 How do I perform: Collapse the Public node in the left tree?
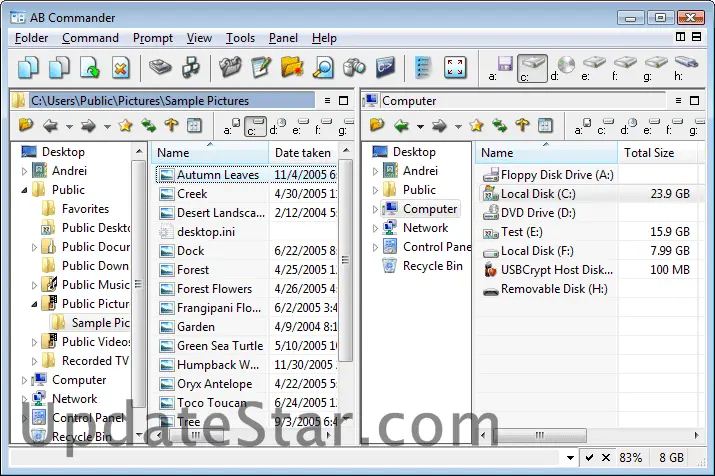click(24, 190)
